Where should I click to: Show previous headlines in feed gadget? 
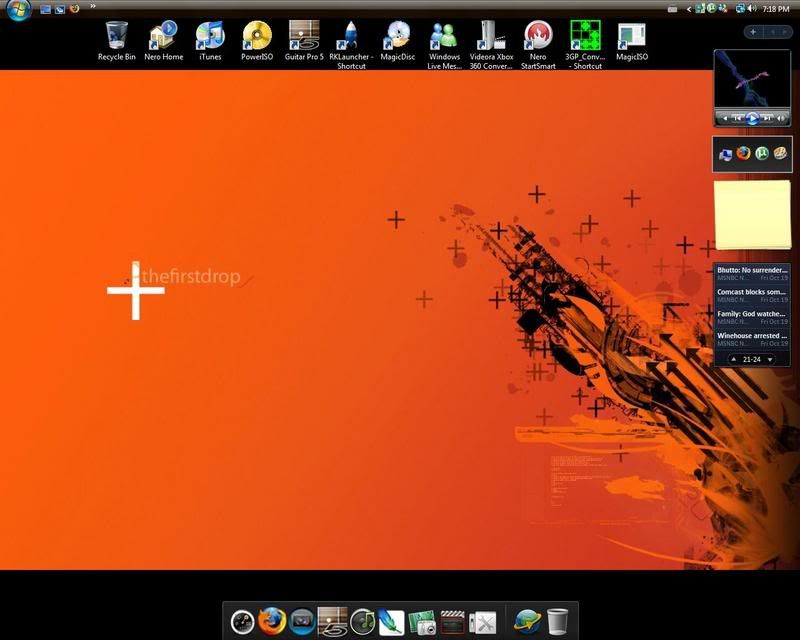(x=734, y=359)
